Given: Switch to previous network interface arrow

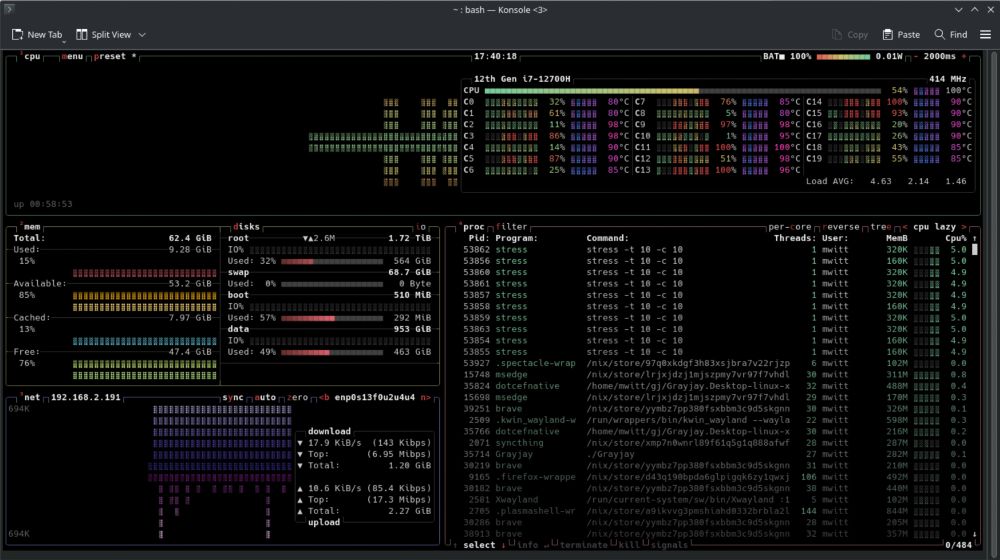Looking at the screenshot, I should 324,397.
